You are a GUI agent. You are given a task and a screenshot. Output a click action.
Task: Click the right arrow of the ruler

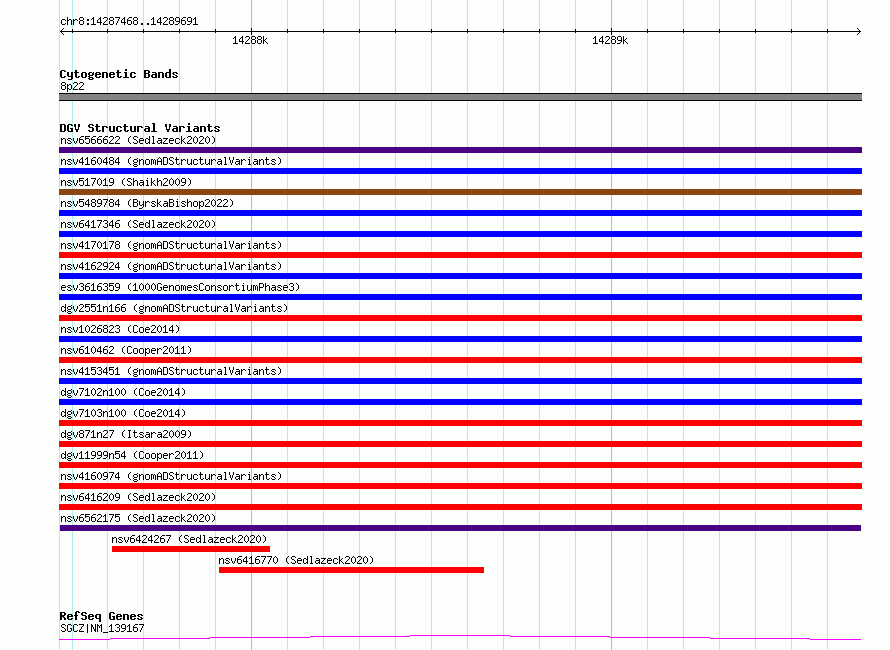[x=858, y=31]
